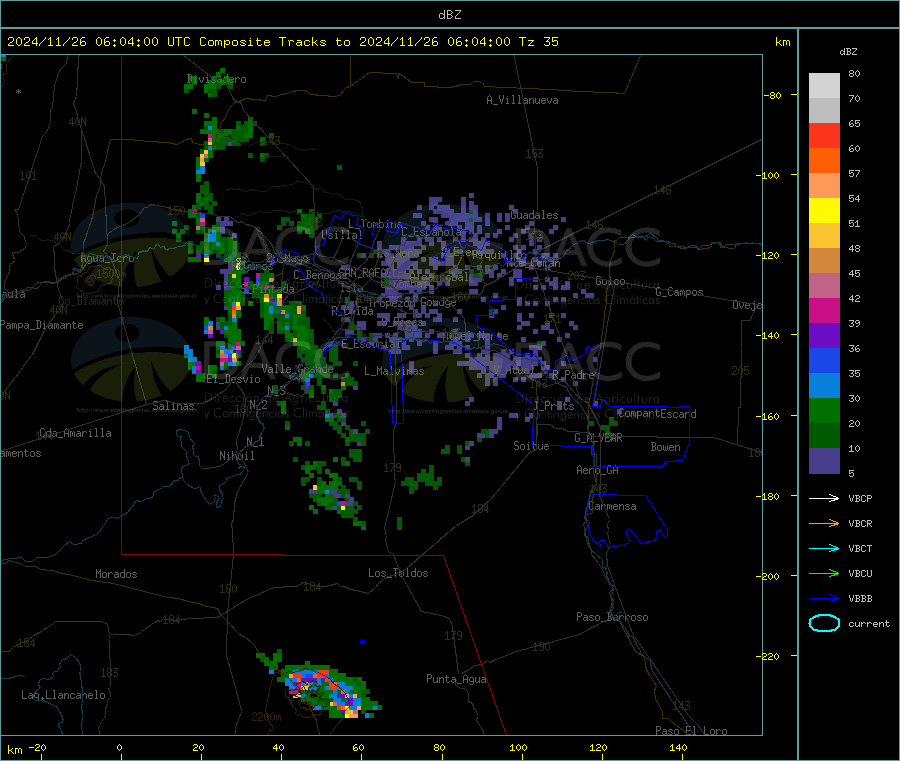Image resolution: width=900 pixels, height=761 pixels.
Task: Click the 54 dBZ yellow color swatch
Action: [x=824, y=211]
